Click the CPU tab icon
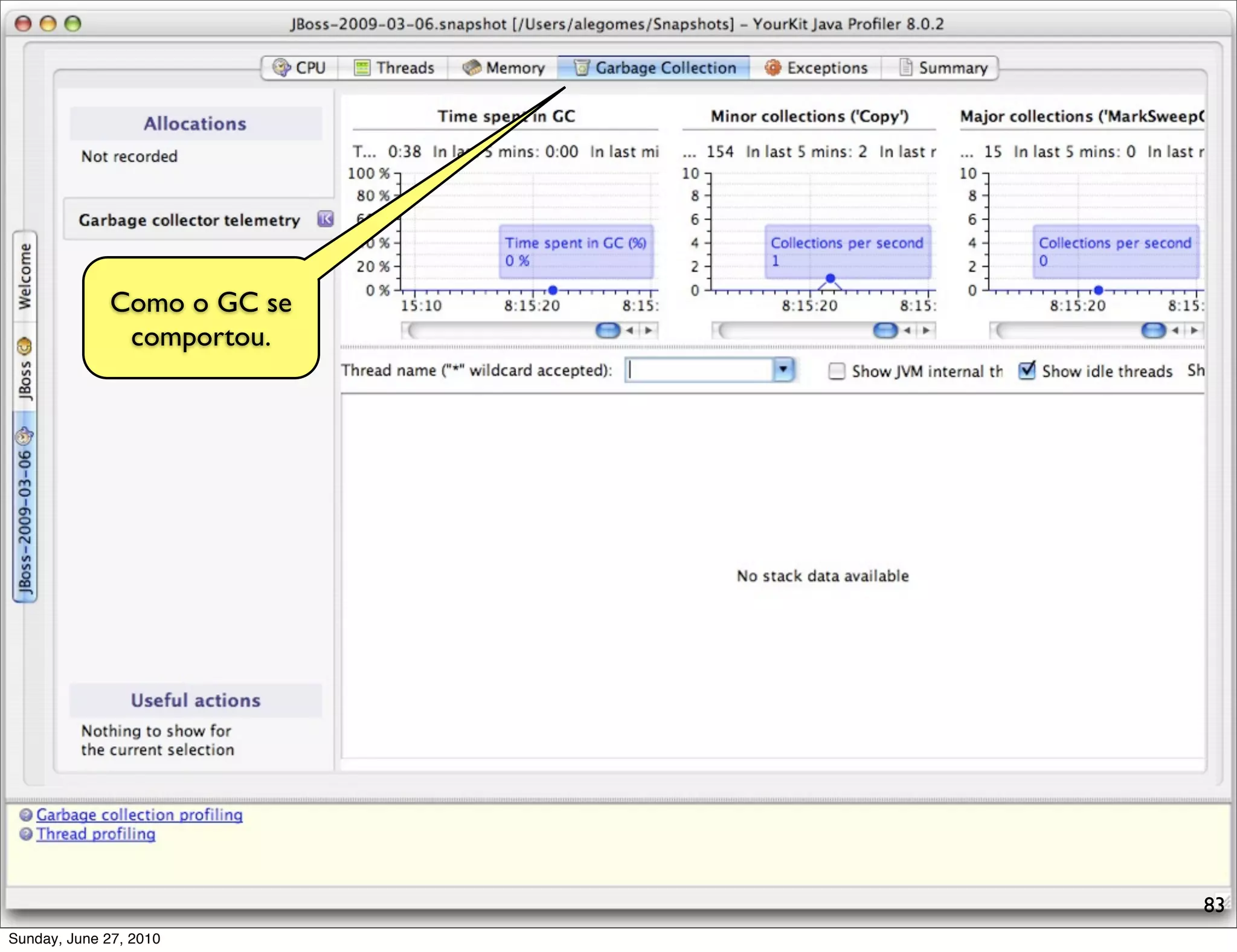Image resolution: width=1237 pixels, height=952 pixels. [x=281, y=68]
